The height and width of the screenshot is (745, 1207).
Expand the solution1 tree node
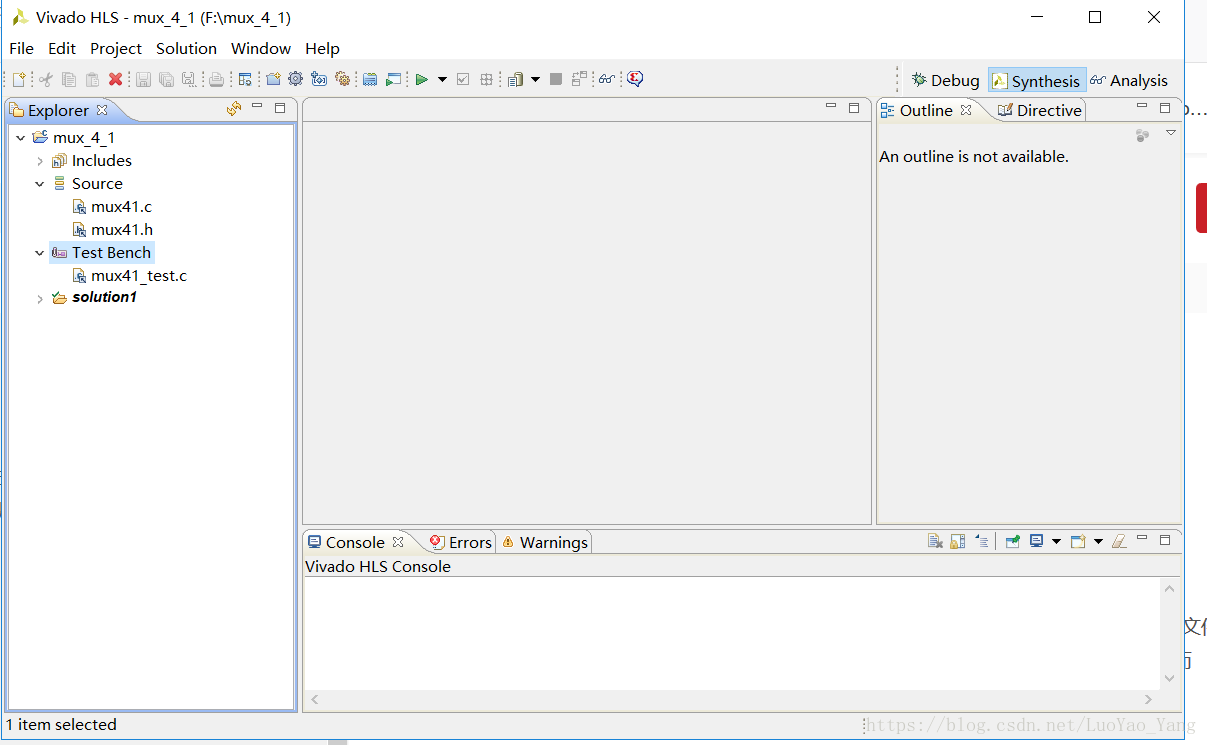coord(40,298)
